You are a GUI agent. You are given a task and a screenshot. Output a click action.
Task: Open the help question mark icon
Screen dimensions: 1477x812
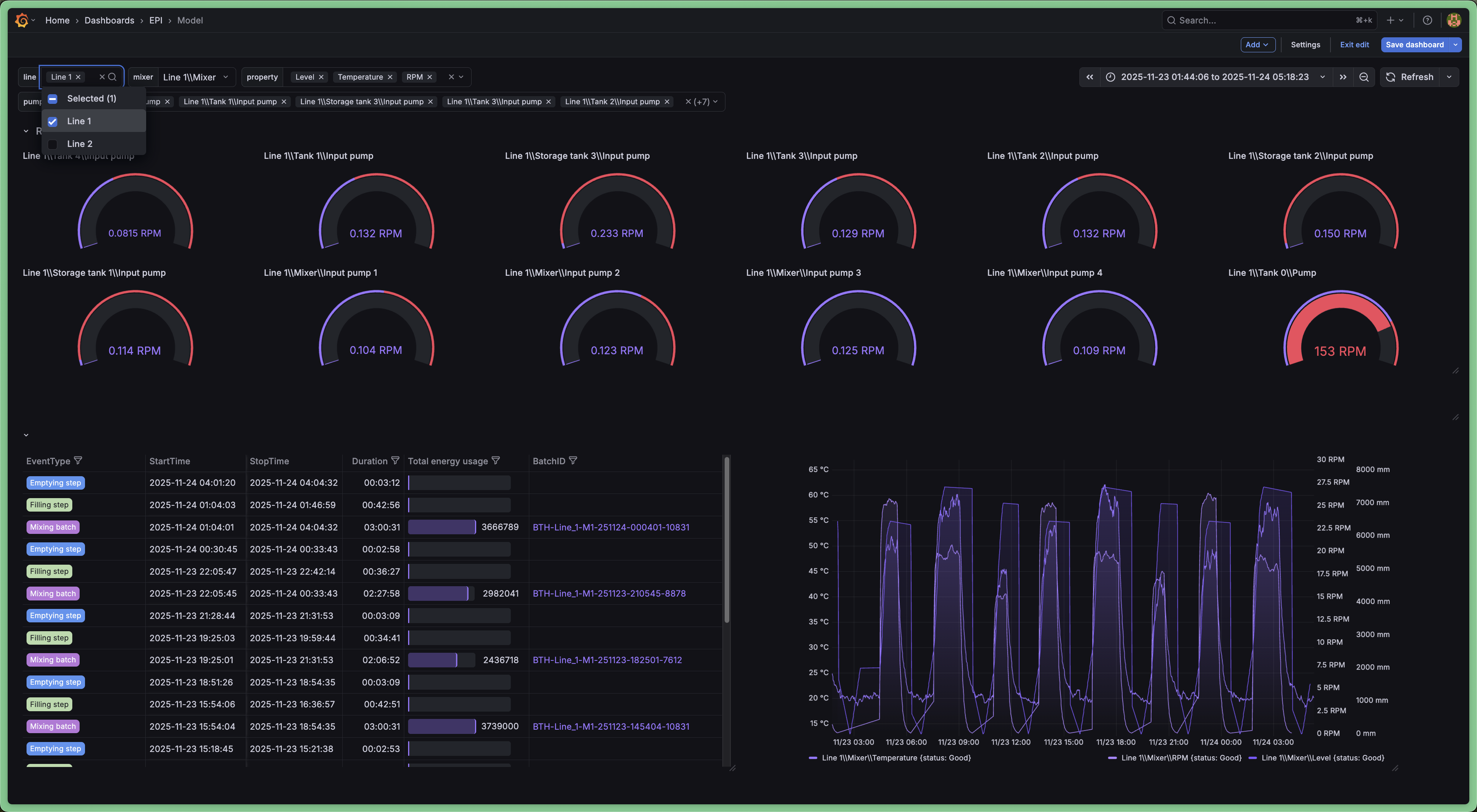point(1427,20)
